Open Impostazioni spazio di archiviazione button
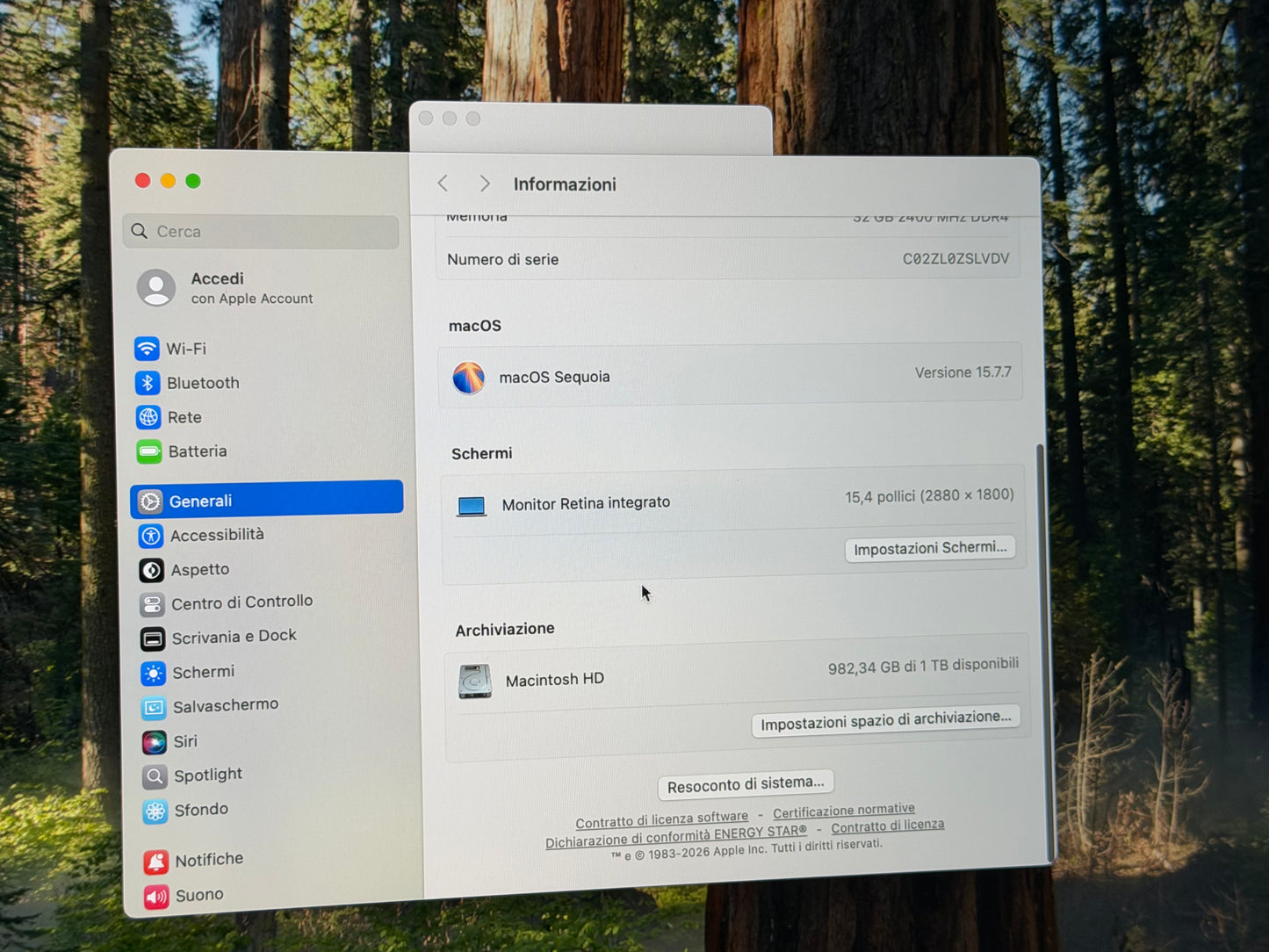This screenshot has width=1269, height=952. (x=885, y=721)
